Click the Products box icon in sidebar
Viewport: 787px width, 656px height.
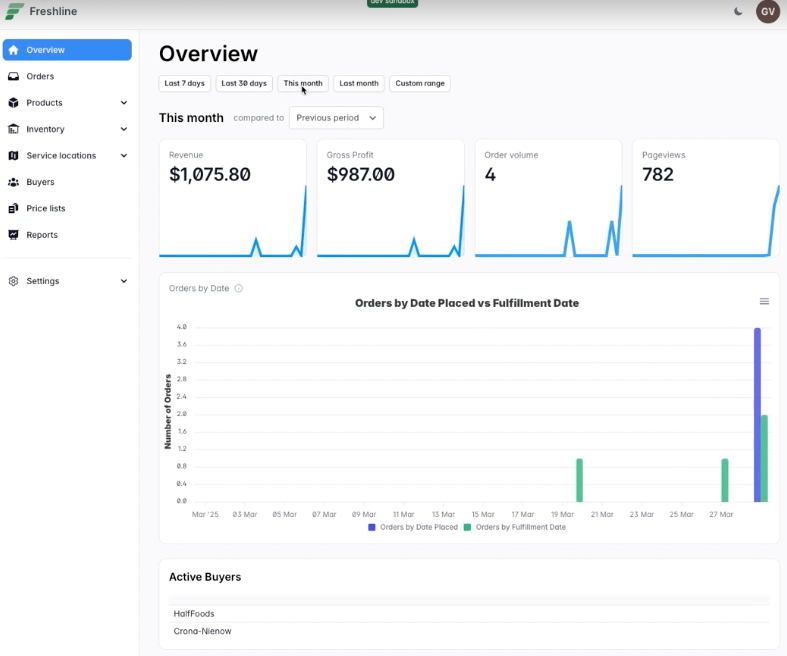[13, 103]
